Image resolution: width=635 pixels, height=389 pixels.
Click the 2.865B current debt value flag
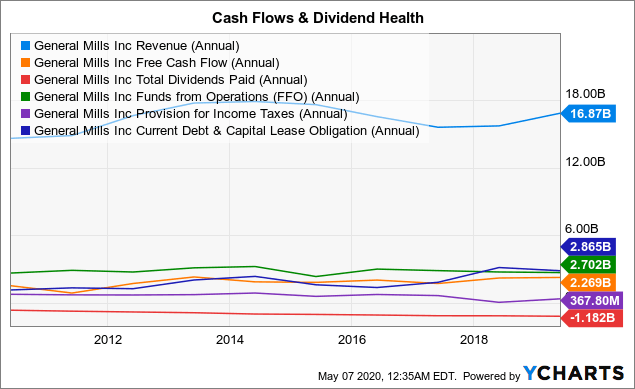click(588, 247)
